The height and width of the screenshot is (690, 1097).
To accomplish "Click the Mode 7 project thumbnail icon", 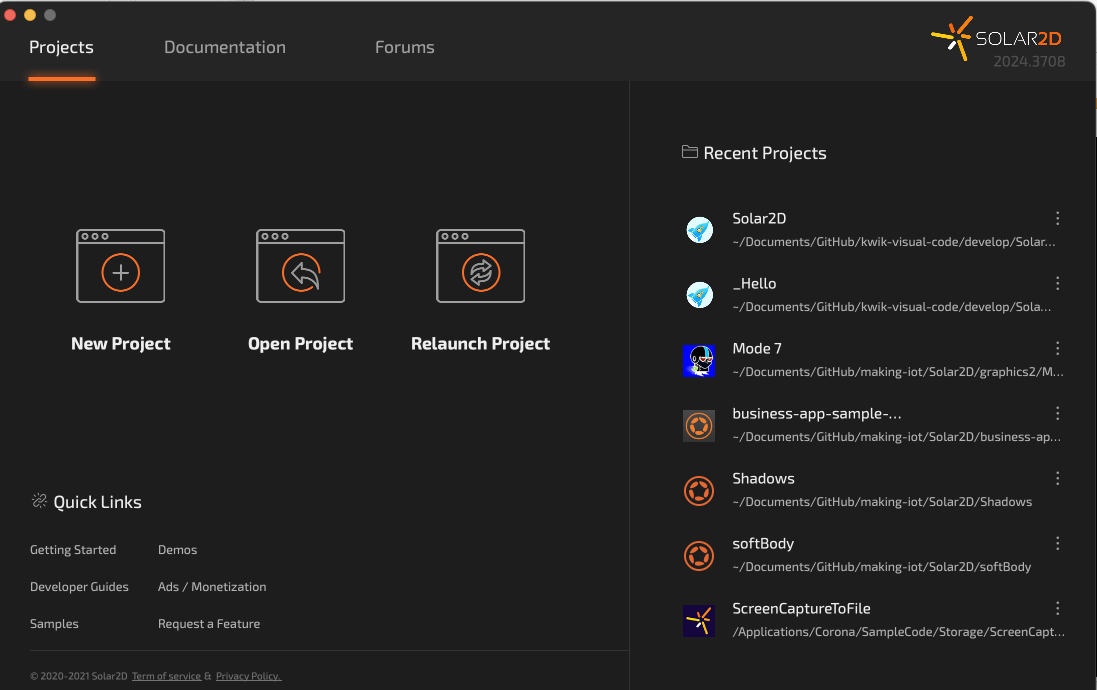I will (699, 360).
